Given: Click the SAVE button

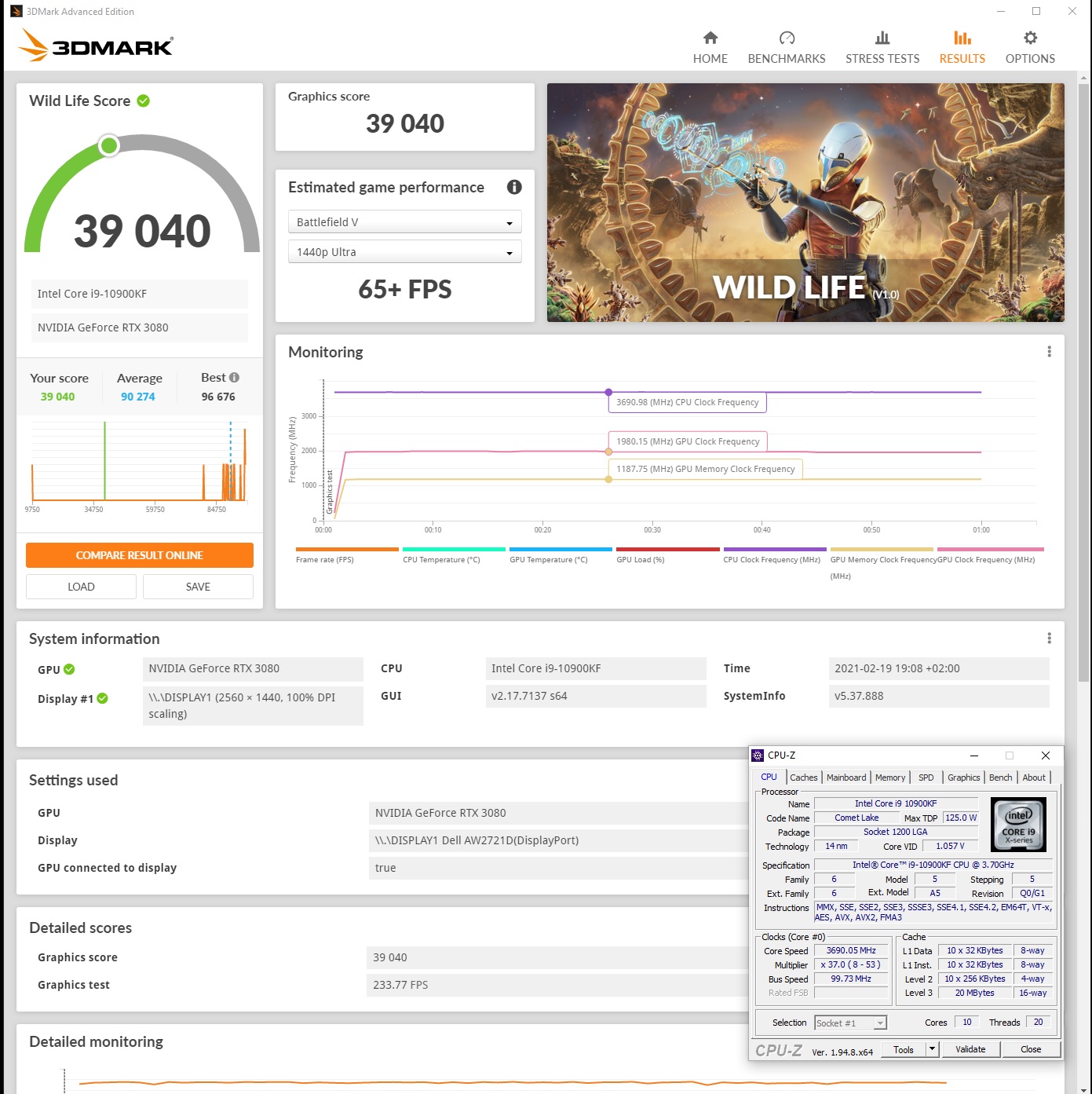Looking at the screenshot, I should 198,587.
